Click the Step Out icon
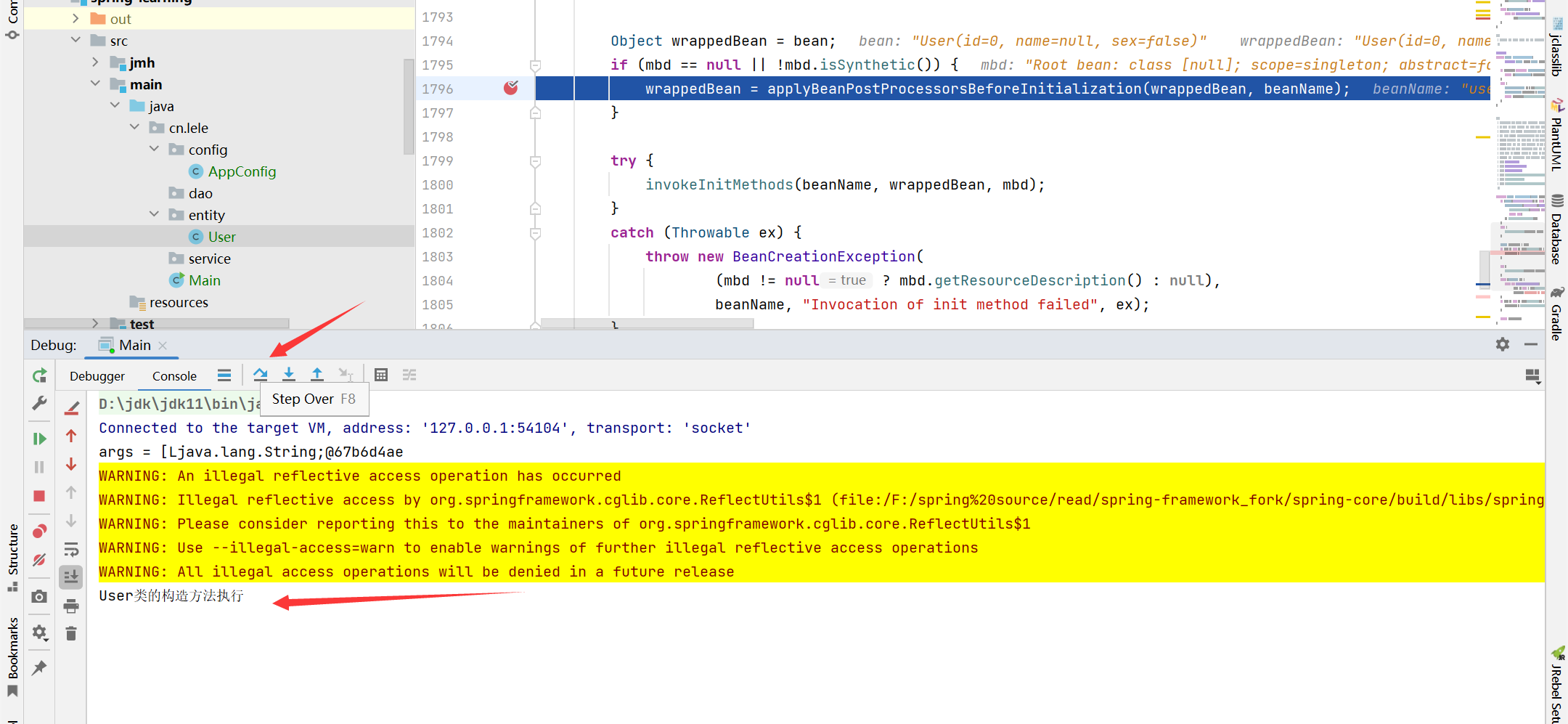The height and width of the screenshot is (724, 1568). point(317,375)
